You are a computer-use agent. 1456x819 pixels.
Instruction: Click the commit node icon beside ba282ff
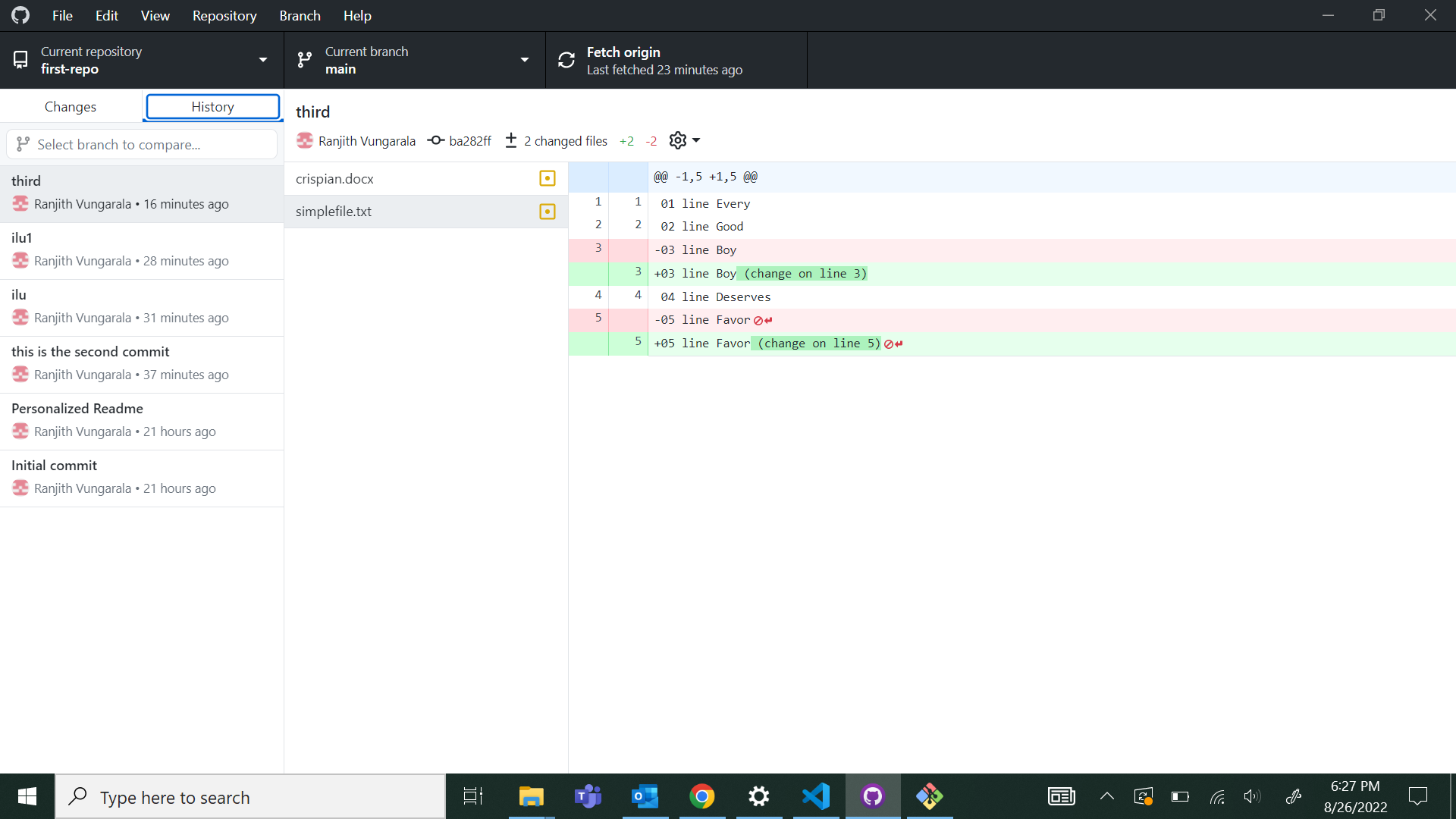point(436,140)
